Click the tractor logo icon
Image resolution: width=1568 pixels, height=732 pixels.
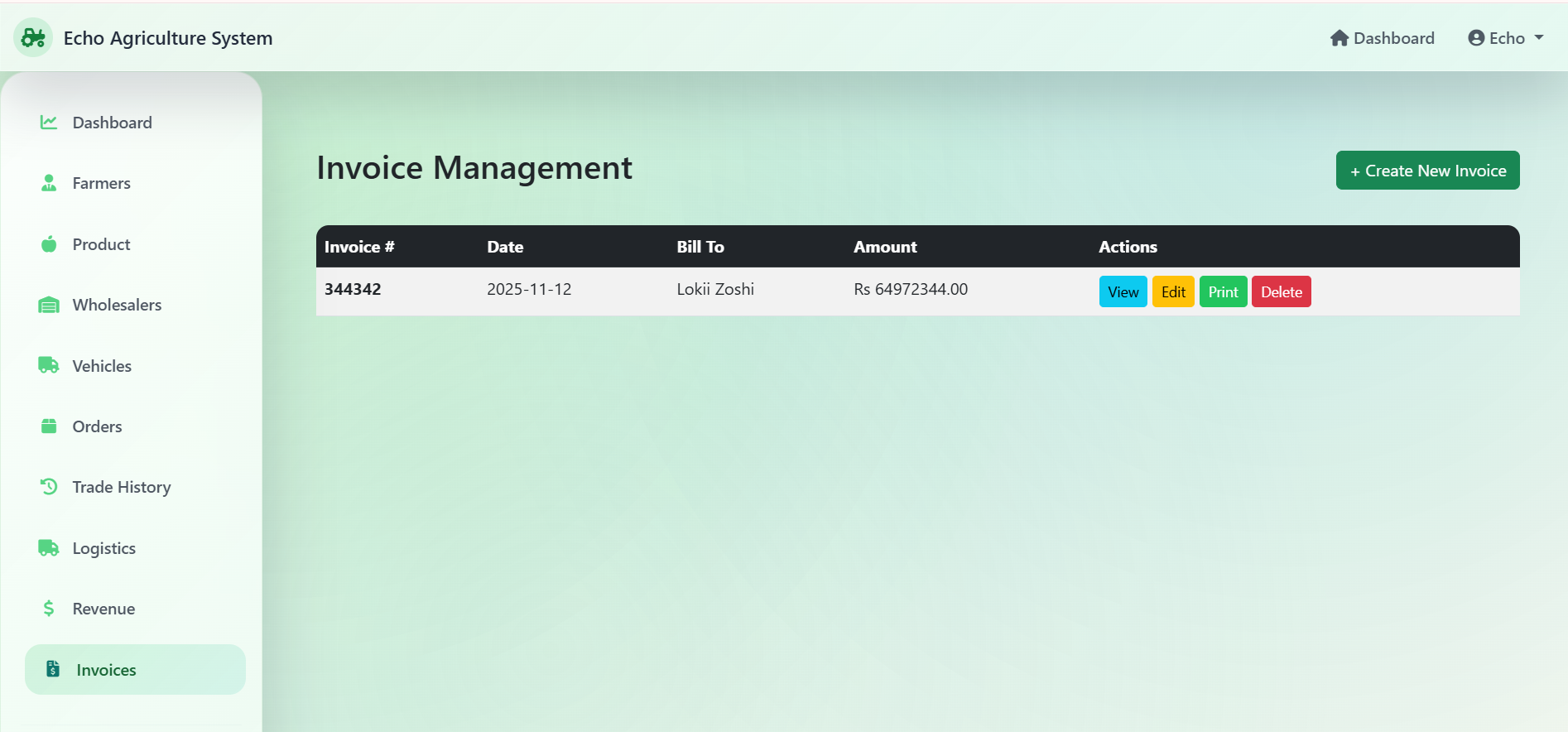coord(33,38)
